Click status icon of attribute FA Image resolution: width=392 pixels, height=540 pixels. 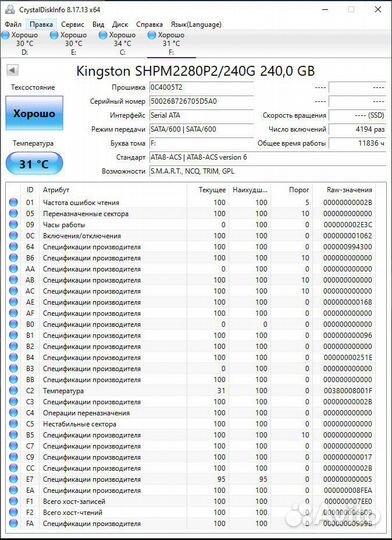click(13, 523)
